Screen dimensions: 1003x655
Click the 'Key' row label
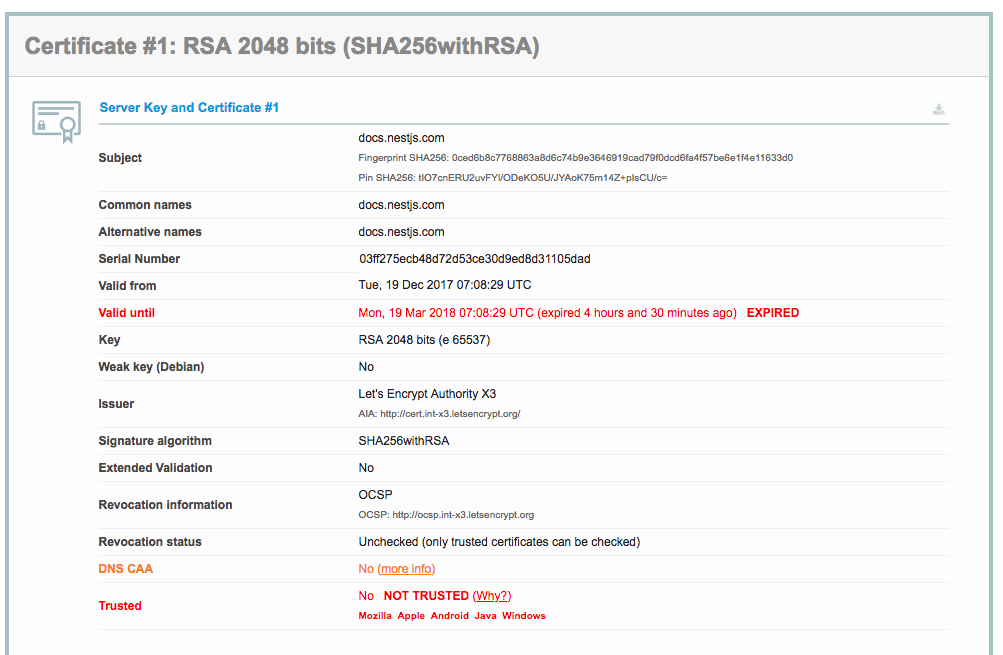tap(109, 340)
